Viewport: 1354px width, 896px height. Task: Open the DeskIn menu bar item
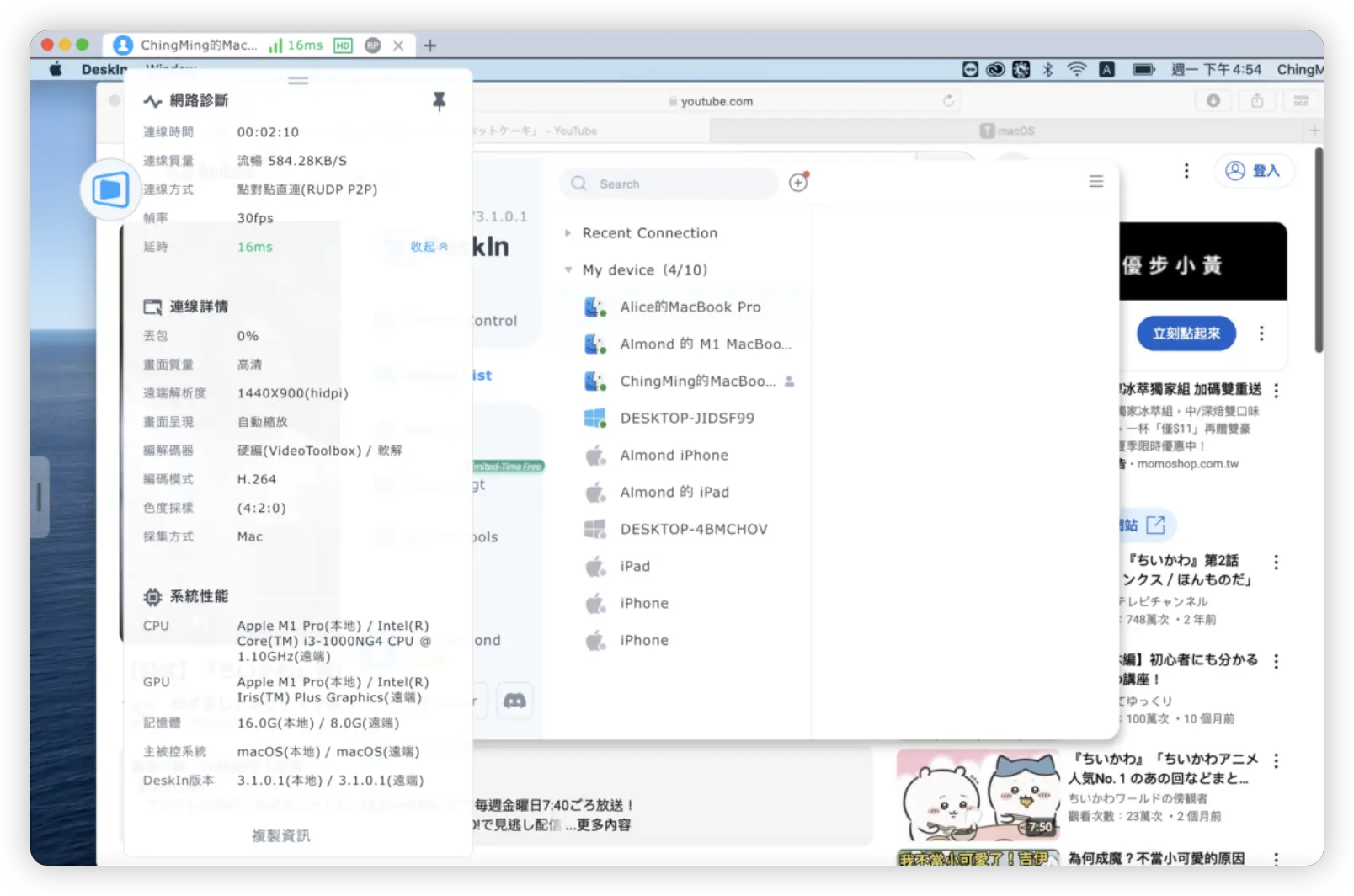coord(104,69)
